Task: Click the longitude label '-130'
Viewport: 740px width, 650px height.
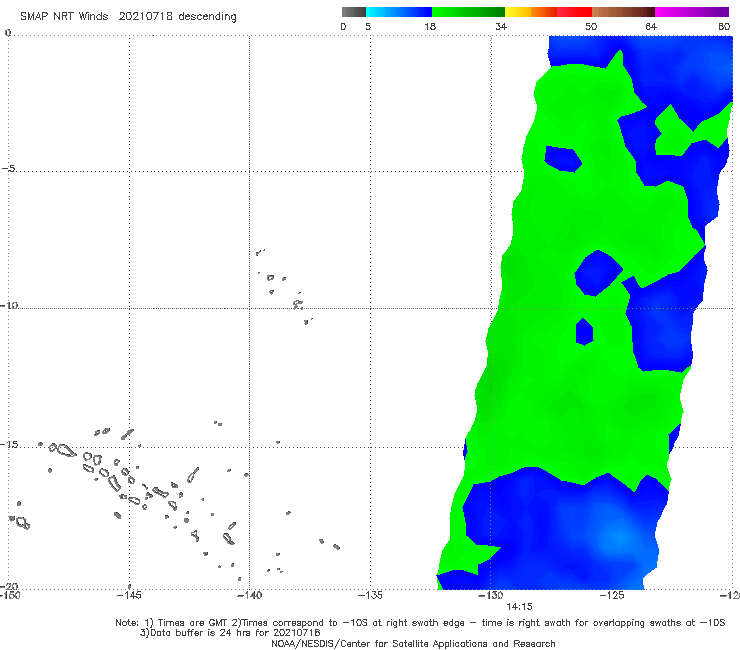Action: click(x=491, y=595)
